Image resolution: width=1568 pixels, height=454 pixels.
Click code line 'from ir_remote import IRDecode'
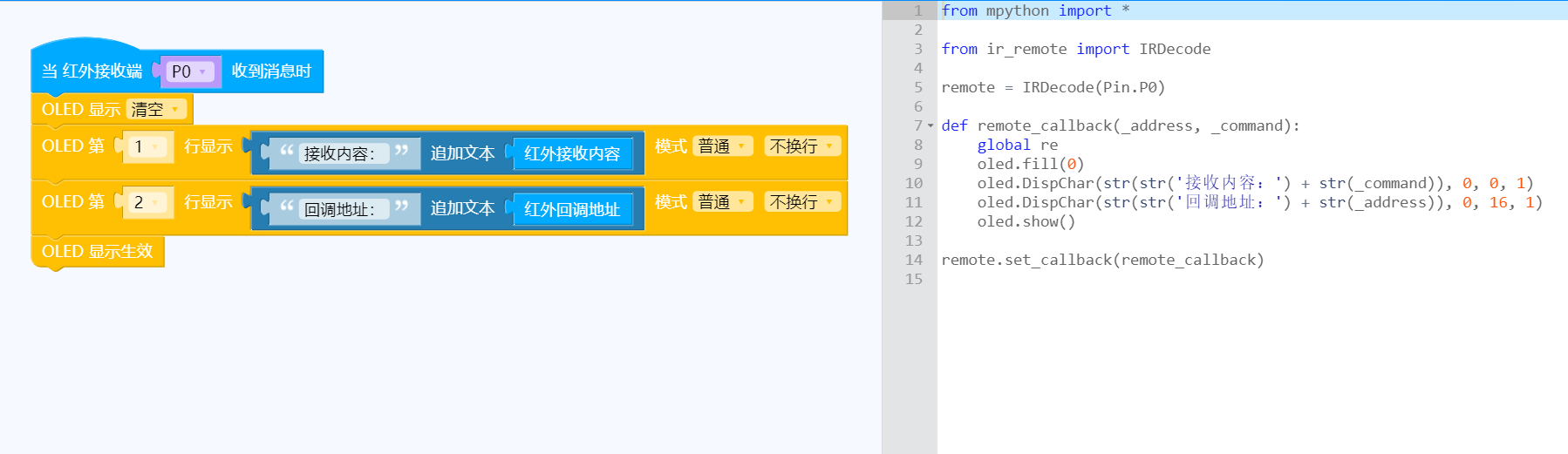pyautogui.click(x=1075, y=49)
